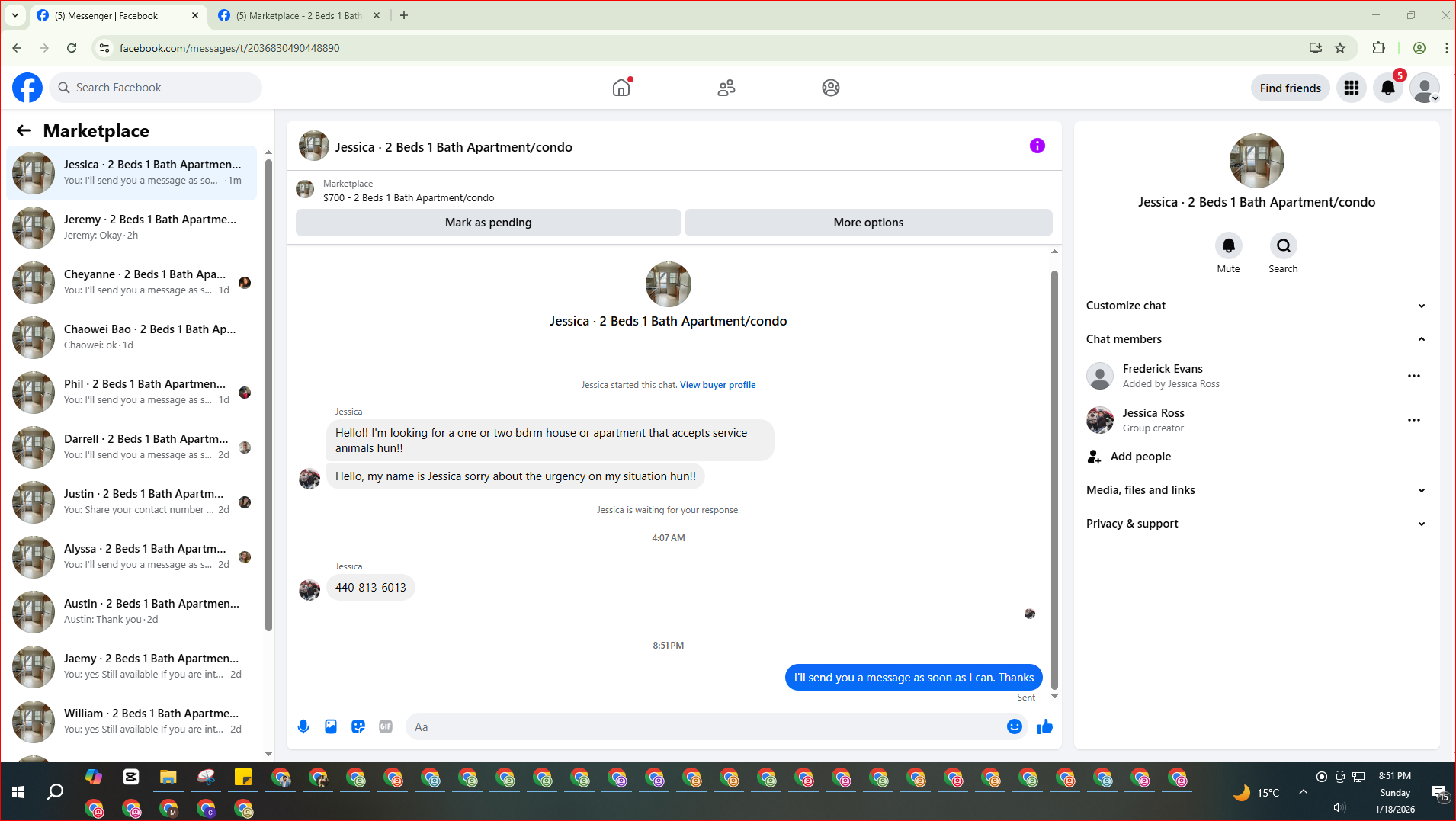This screenshot has height=821, width=1456.
Task: Open the View buyer profile link
Action: tap(717, 385)
